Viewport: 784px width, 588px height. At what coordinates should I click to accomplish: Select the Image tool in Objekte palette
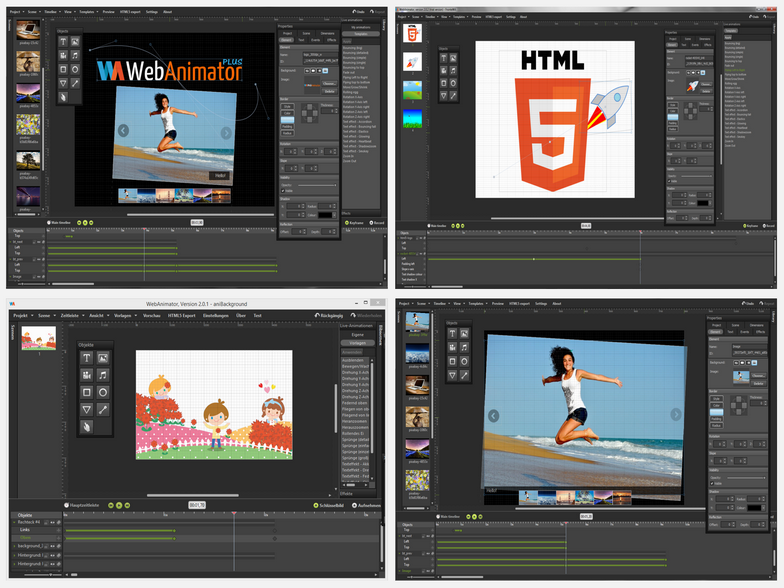[103, 358]
